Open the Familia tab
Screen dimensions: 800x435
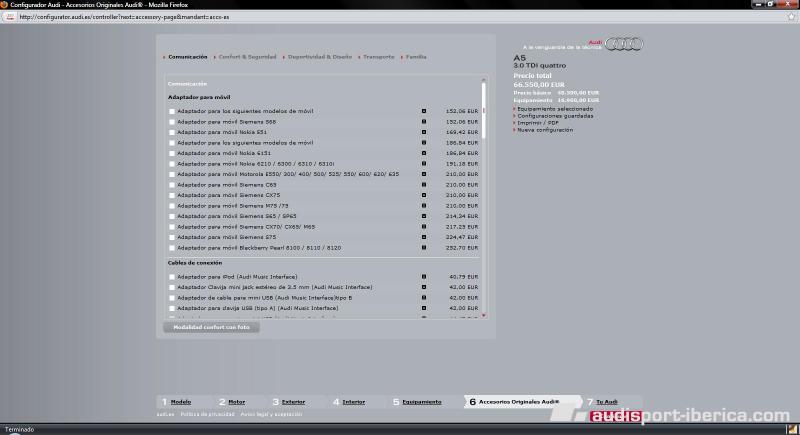click(x=416, y=57)
